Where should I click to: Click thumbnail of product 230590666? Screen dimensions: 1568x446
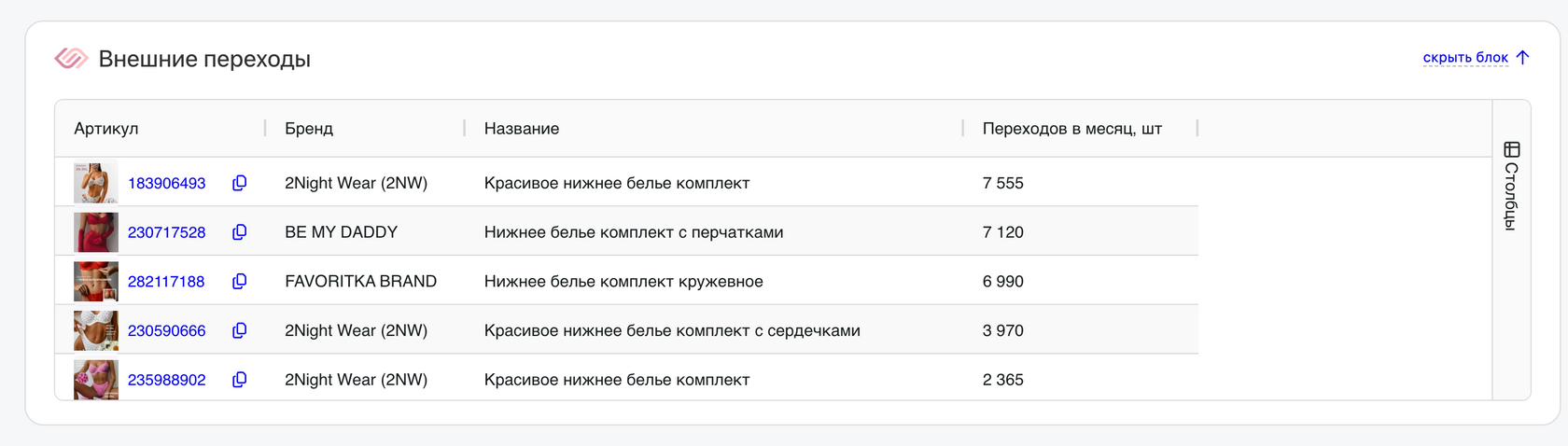point(95,330)
